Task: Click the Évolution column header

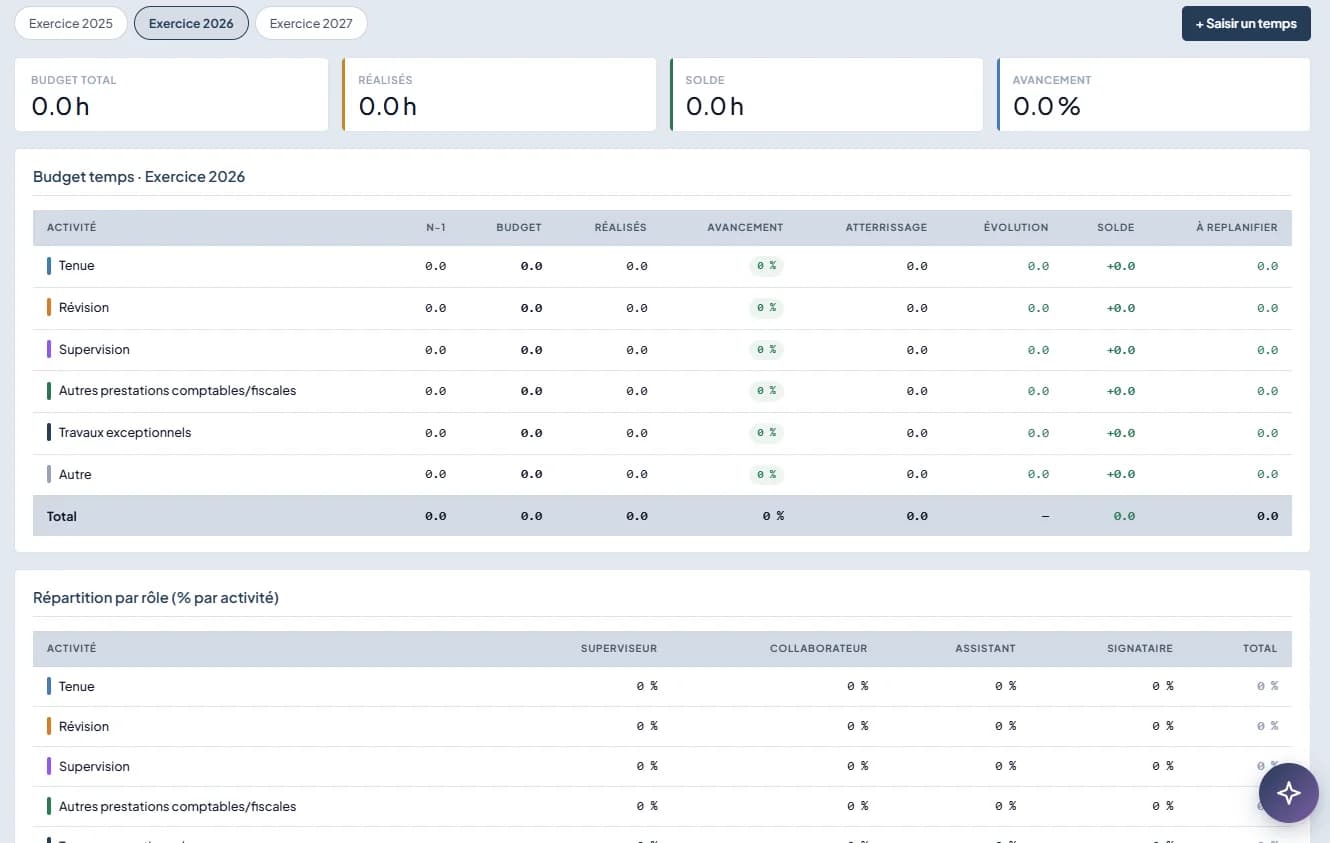Action: coord(1016,227)
